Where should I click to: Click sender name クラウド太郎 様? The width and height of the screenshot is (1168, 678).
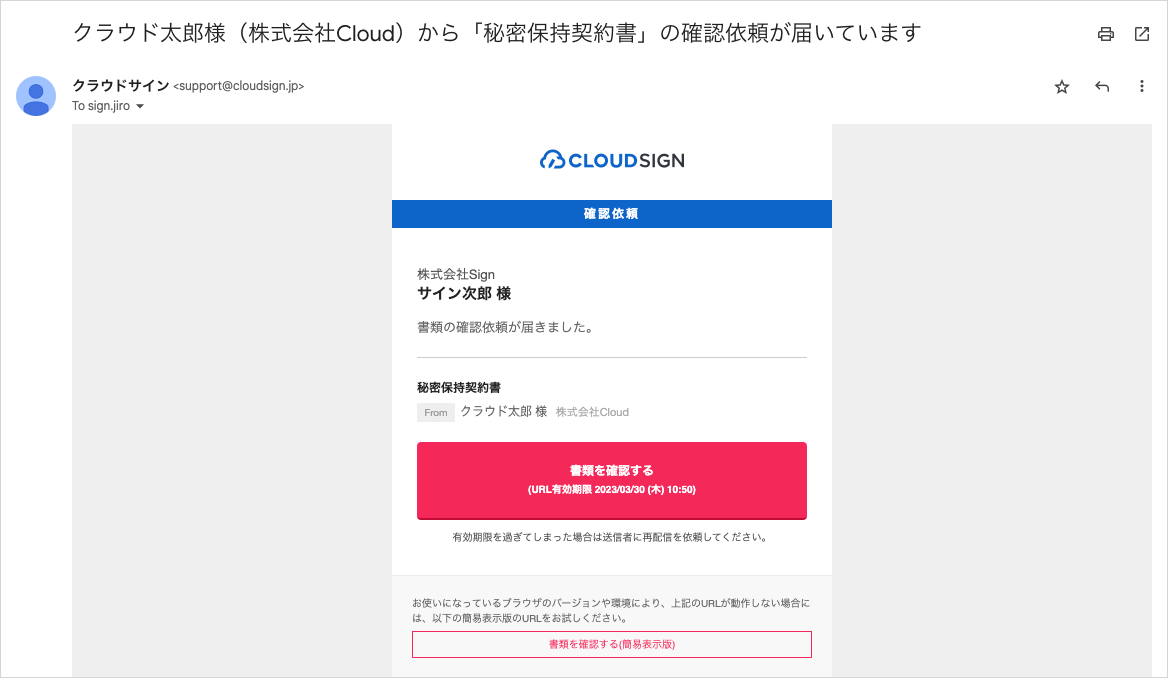[x=504, y=411]
